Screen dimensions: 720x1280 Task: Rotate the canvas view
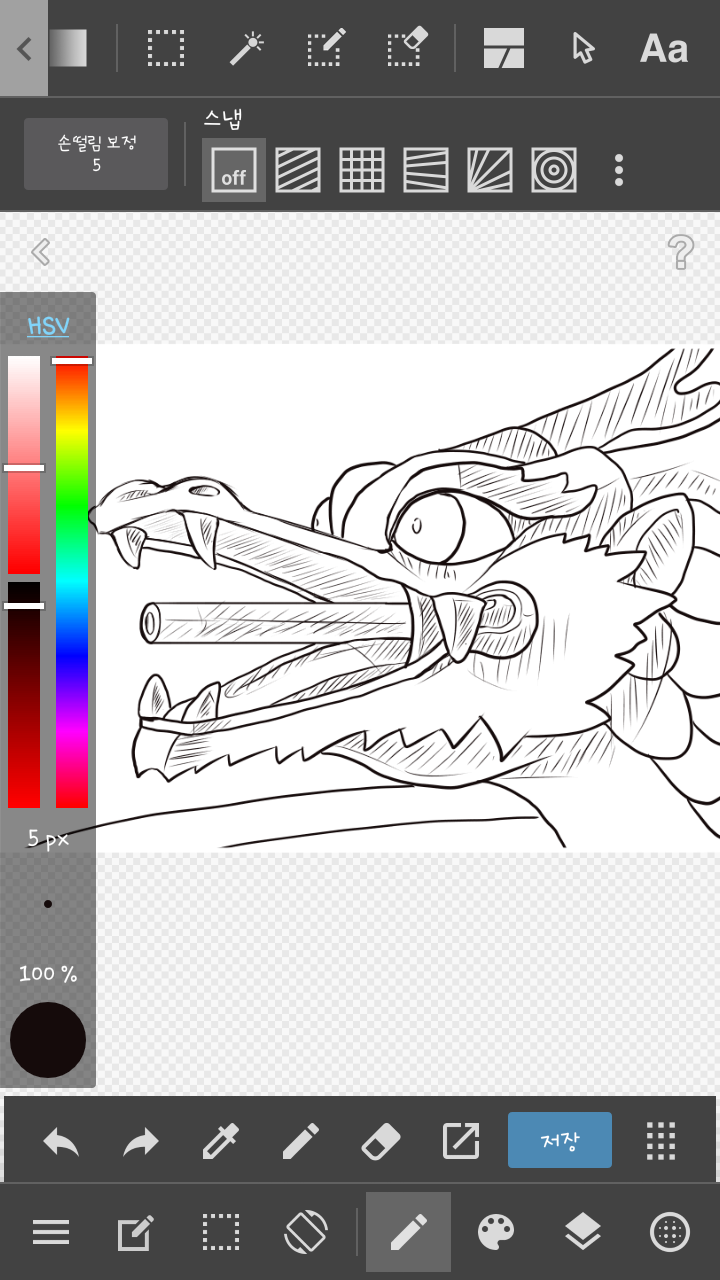pos(306,1232)
